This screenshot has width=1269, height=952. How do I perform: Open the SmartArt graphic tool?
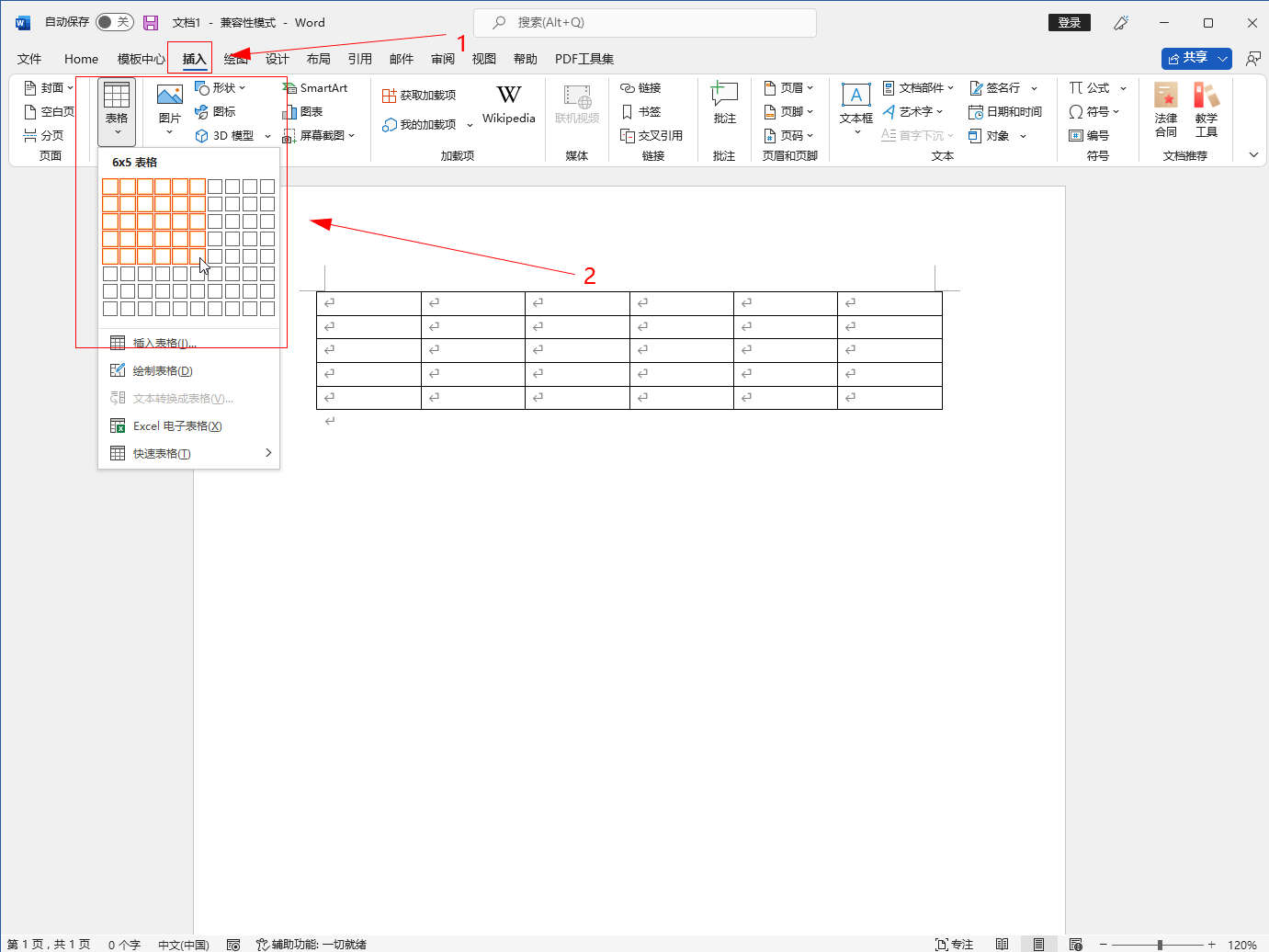[x=314, y=88]
